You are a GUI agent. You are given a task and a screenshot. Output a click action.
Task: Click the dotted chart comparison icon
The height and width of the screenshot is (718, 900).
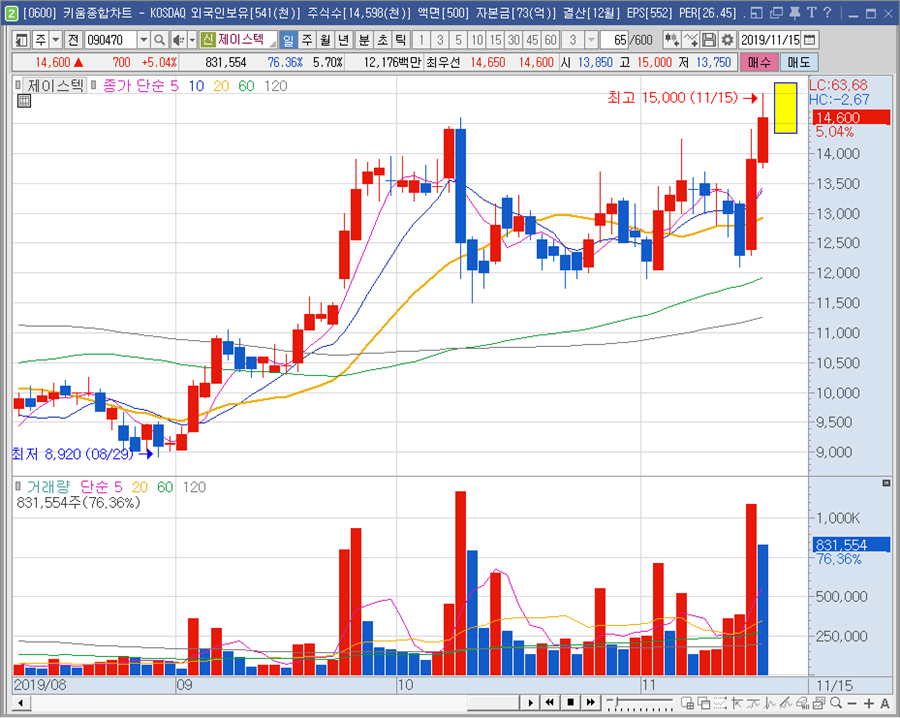[720, 703]
